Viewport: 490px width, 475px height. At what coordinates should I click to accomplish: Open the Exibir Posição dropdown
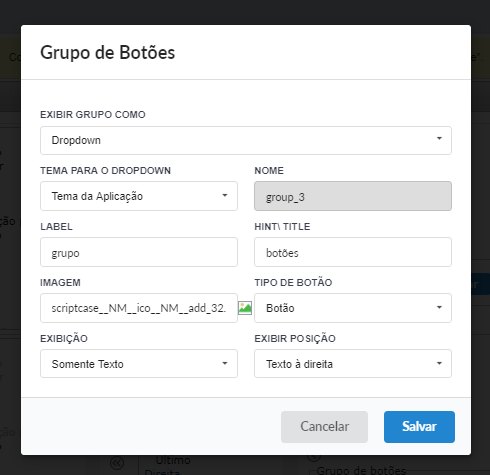353,364
